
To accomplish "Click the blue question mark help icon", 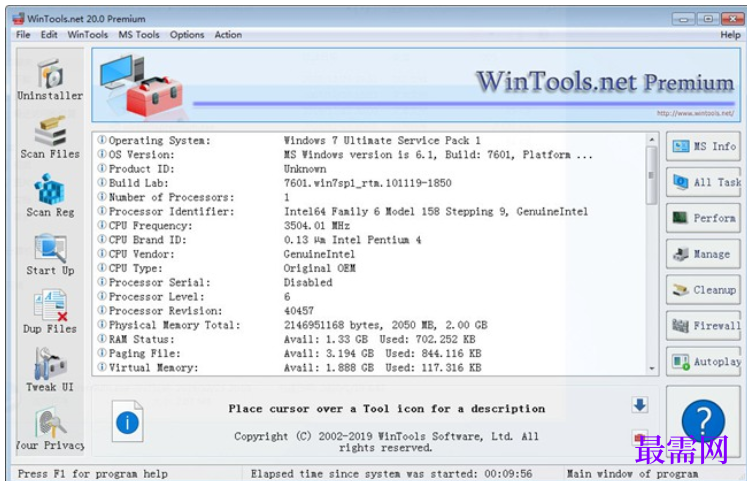I will click(x=703, y=421).
